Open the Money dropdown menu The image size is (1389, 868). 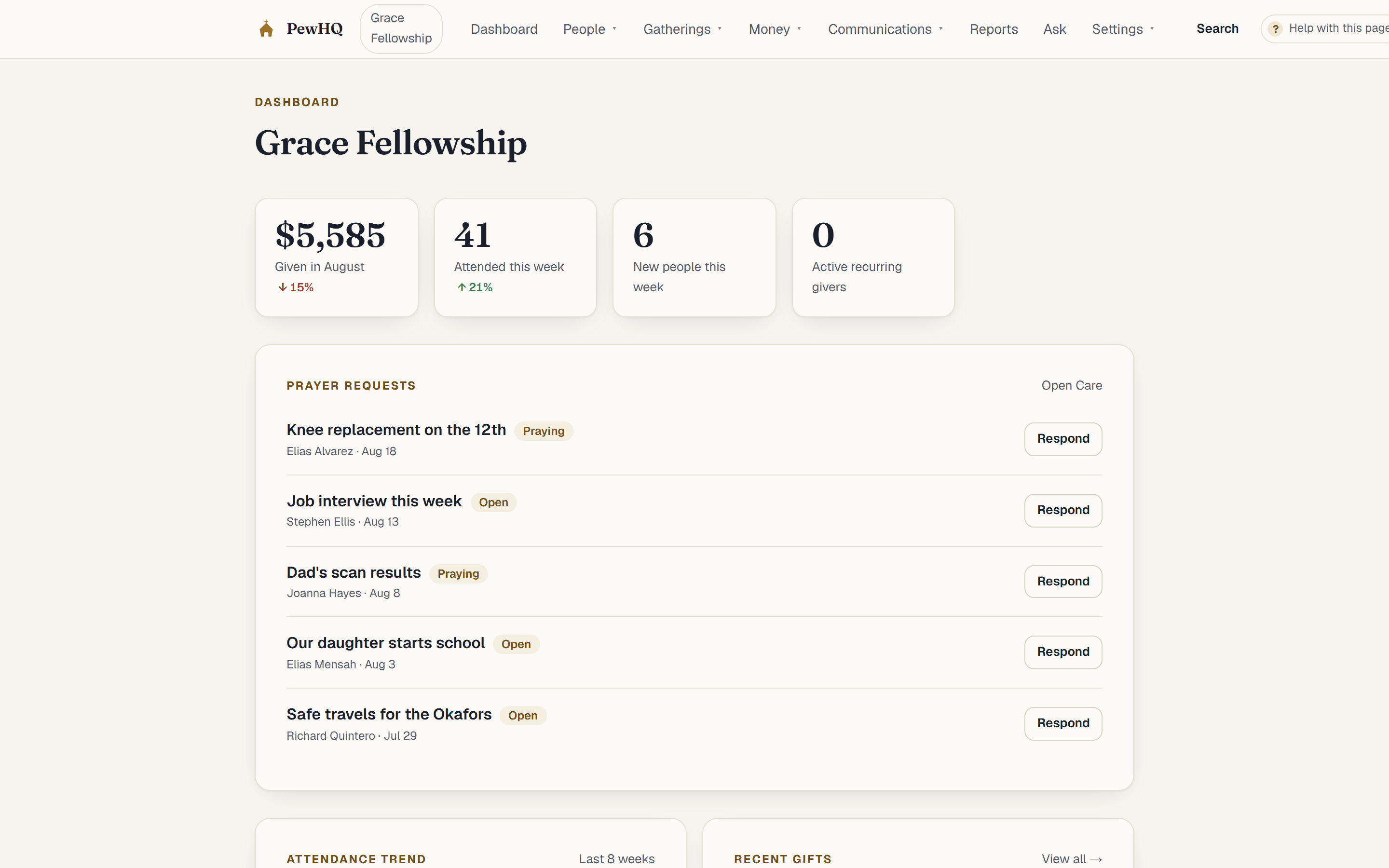[x=775, y=29]
